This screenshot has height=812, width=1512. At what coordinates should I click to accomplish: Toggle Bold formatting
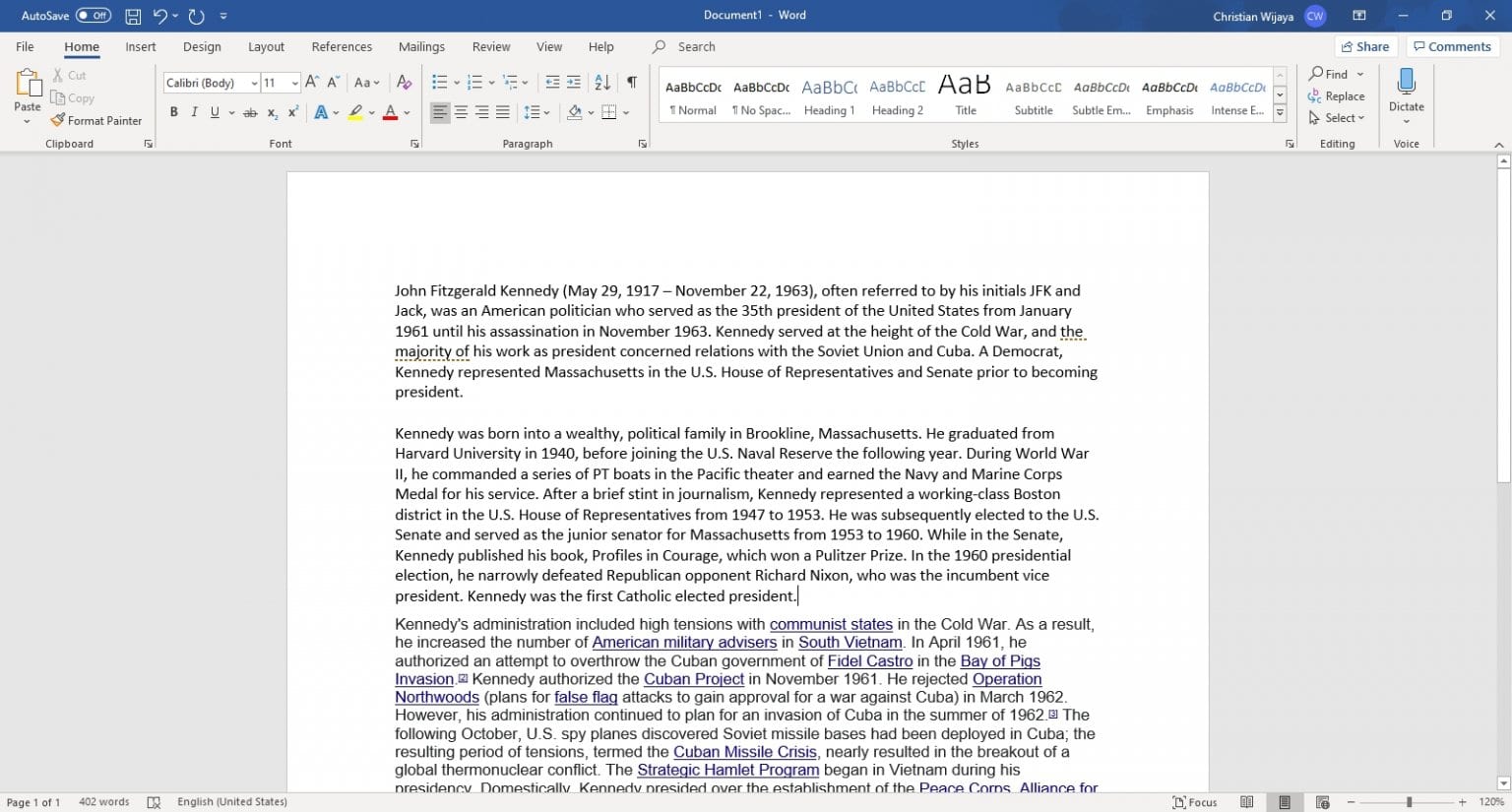click(x=173, y=113)
